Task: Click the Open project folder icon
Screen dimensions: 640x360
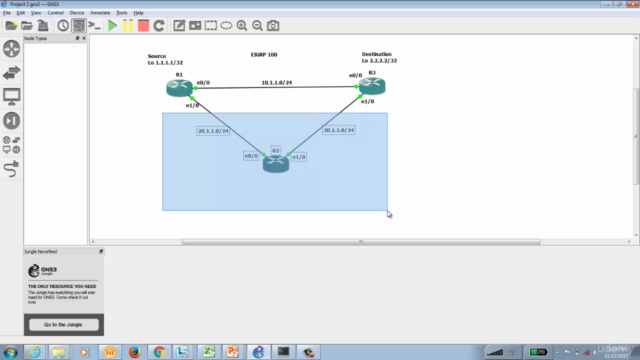Action: coord(27,26)
